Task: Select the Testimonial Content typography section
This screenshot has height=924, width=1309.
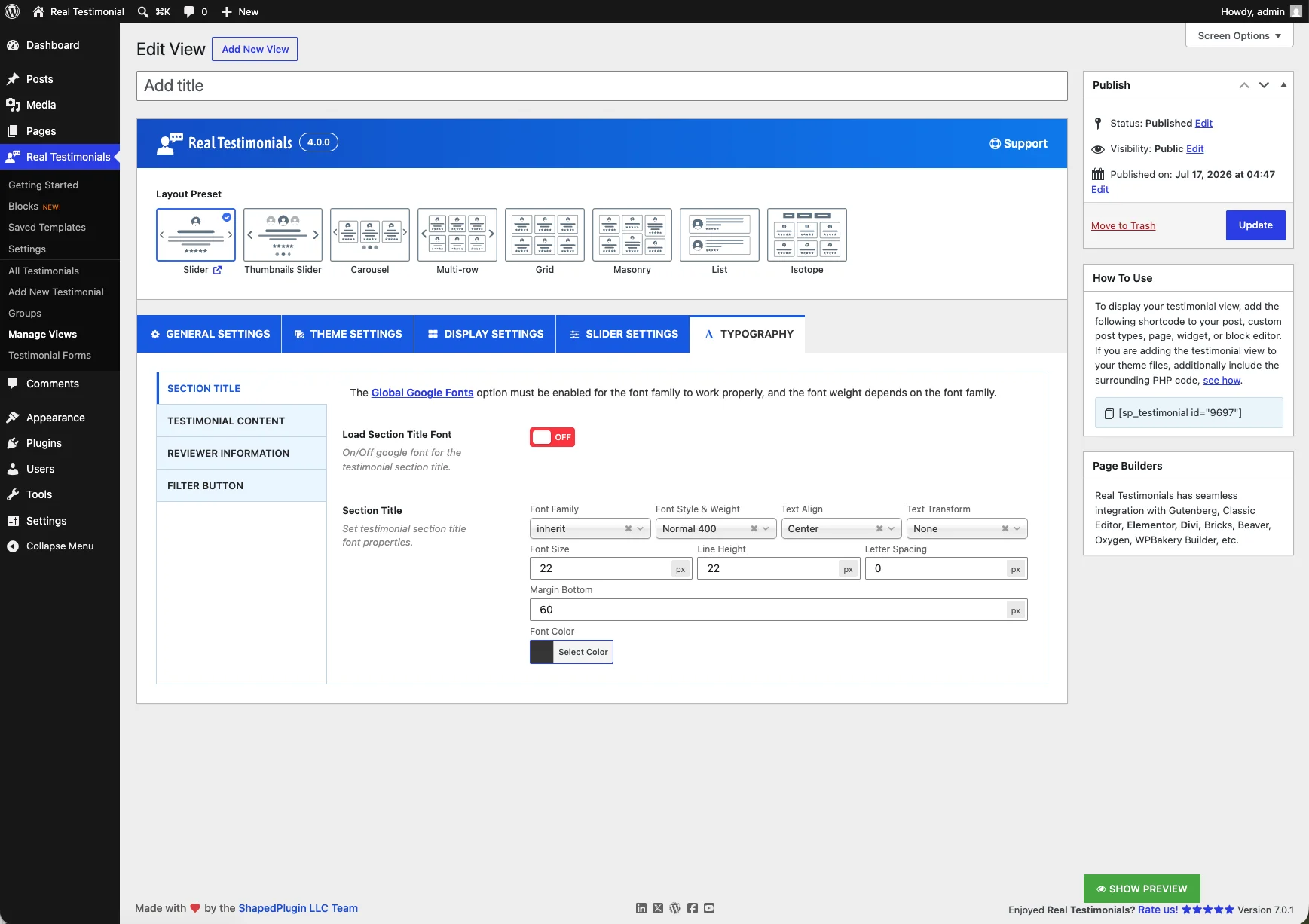Action: [241, 421]
